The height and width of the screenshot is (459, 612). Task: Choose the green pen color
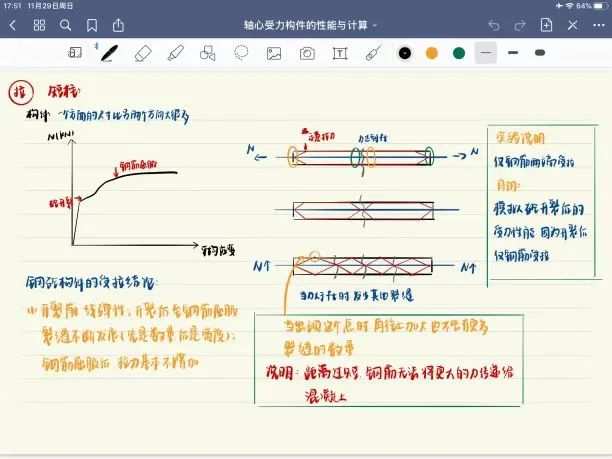(459, 53)
